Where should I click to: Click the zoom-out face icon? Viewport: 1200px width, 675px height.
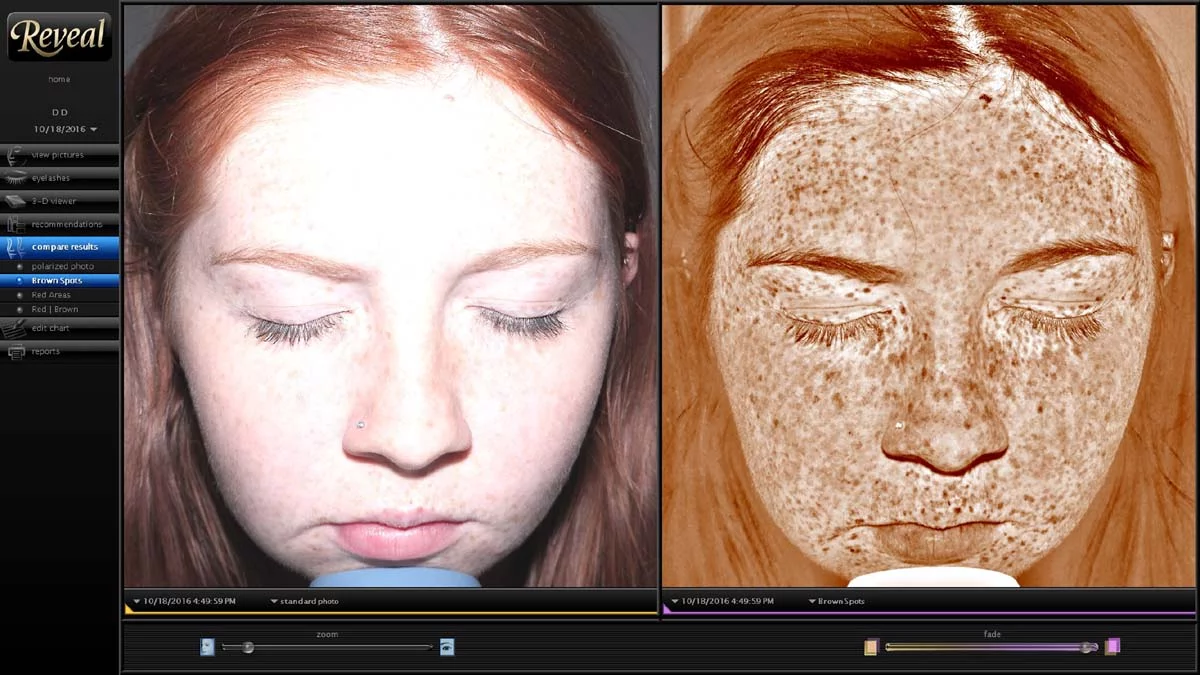coord(207,647)
